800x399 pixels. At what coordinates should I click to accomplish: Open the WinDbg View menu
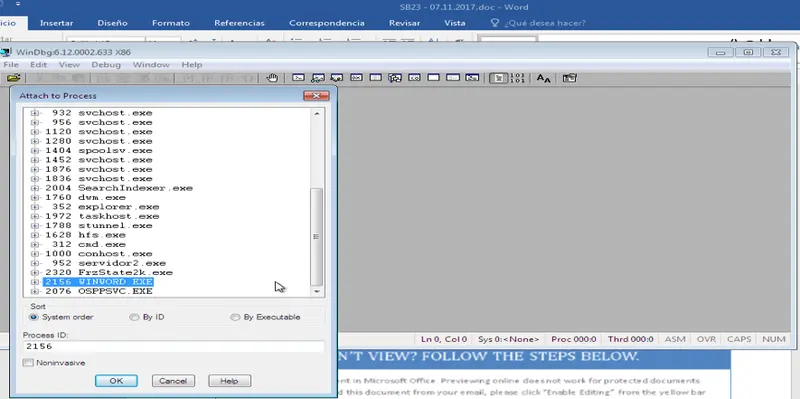coord(69,65)
